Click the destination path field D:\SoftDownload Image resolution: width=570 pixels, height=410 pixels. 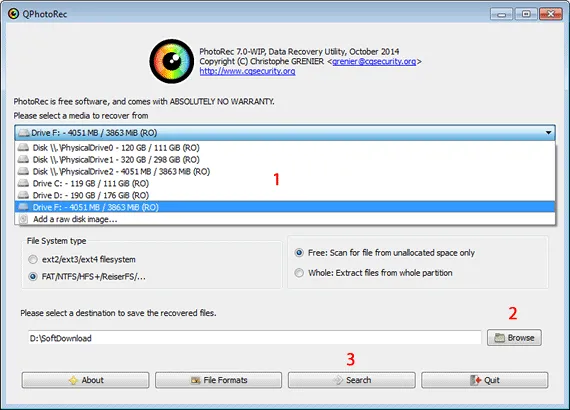point(254,338)
